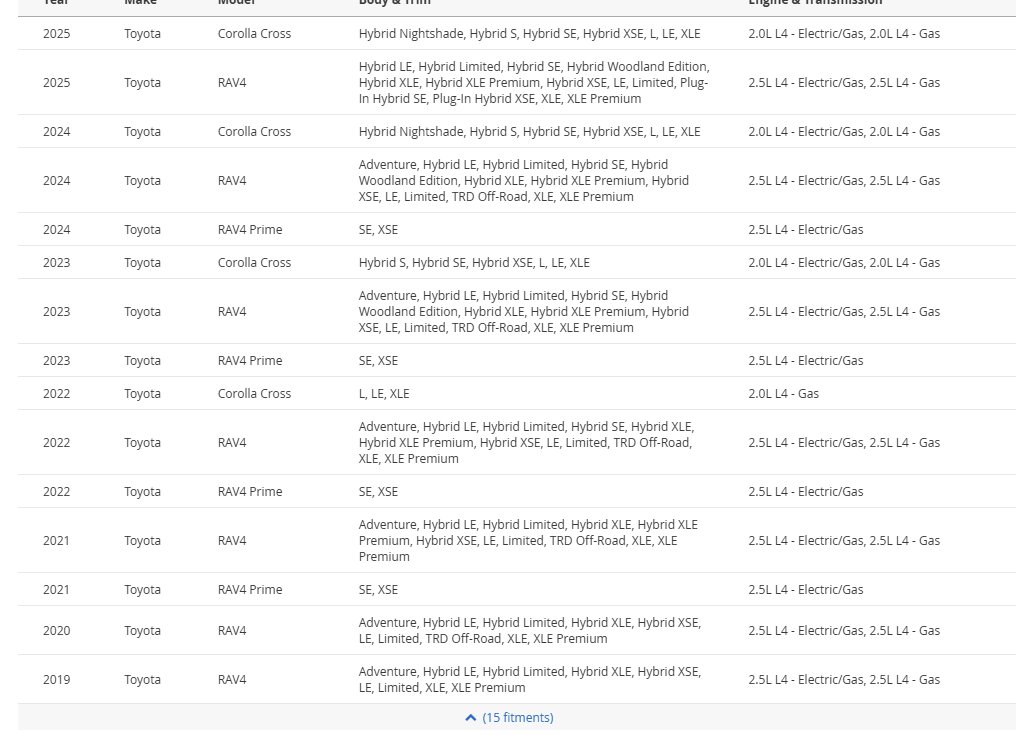Select the 2019 RAV4 trim list
1016x735 pixels.
529,679
